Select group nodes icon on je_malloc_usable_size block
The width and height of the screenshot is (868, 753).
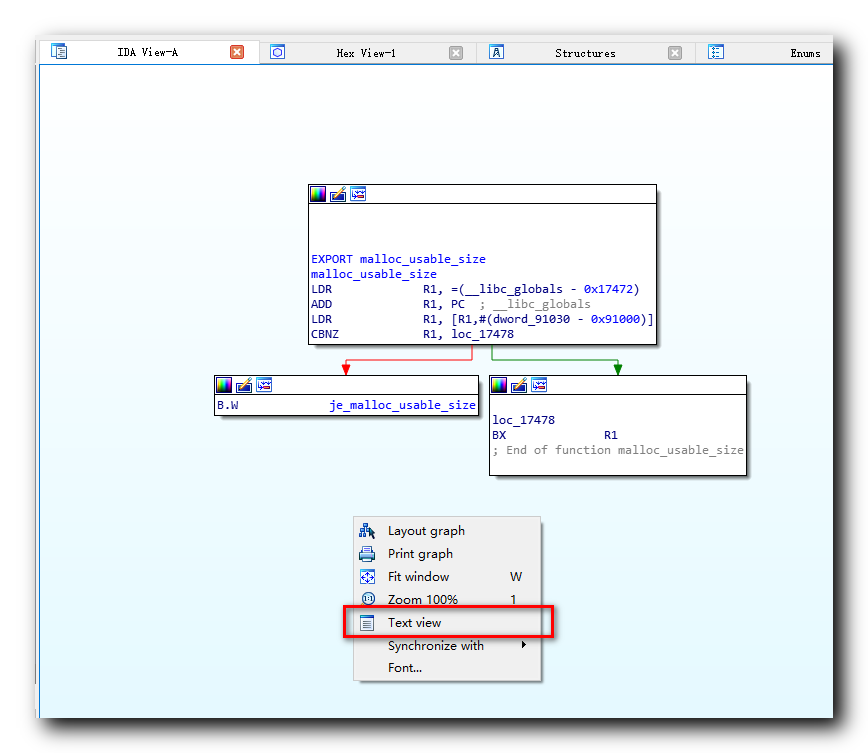pyautogui.click(x=264, y=385)
